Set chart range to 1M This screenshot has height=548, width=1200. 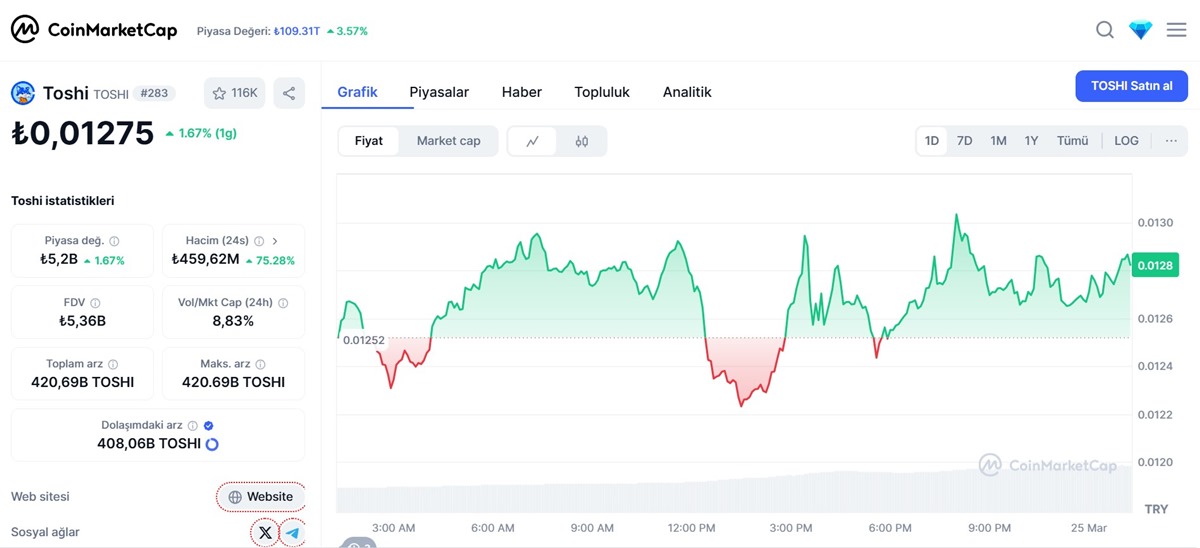[x=998, y=141]
